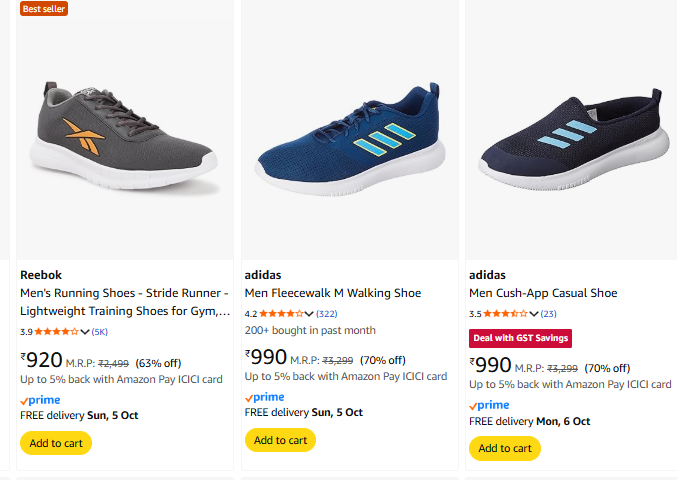Expand rating breakdown arrow for Fleecewalk shoe
677x480 pixels.
[309, 314]
